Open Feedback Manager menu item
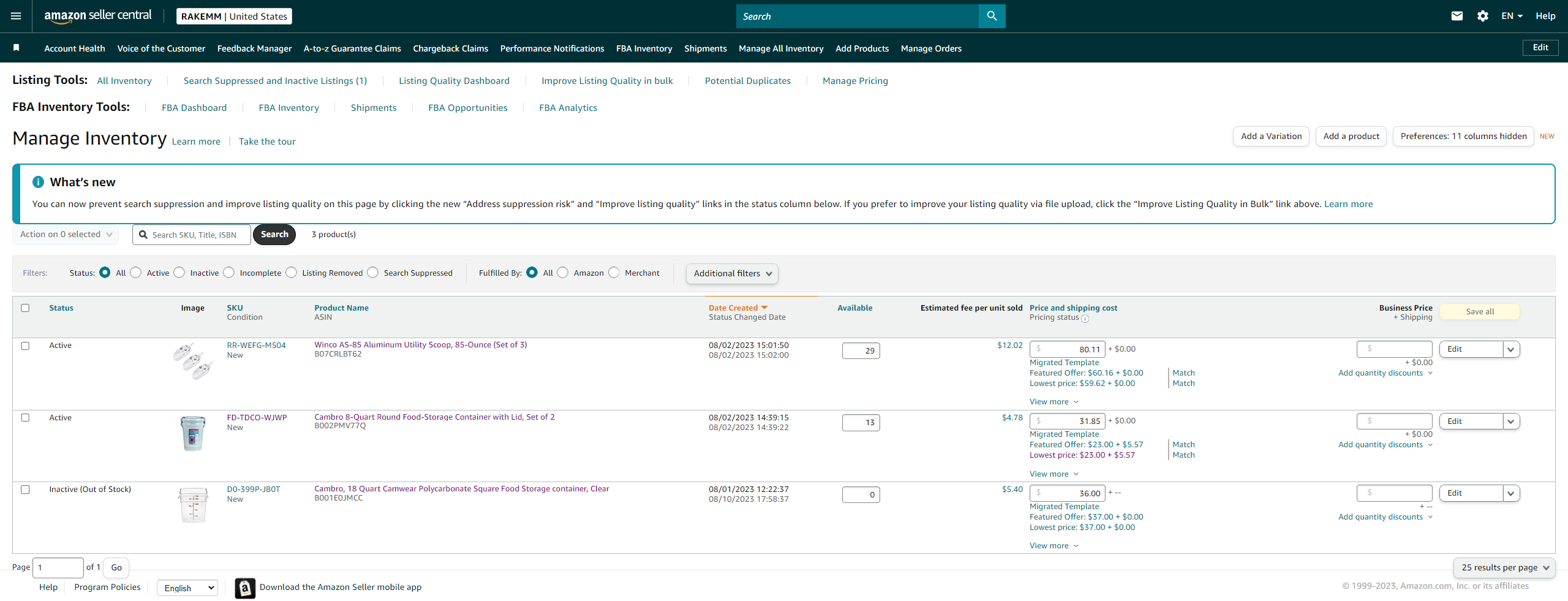The width and height of the screenshot is (1568, 601). point(254,48)
